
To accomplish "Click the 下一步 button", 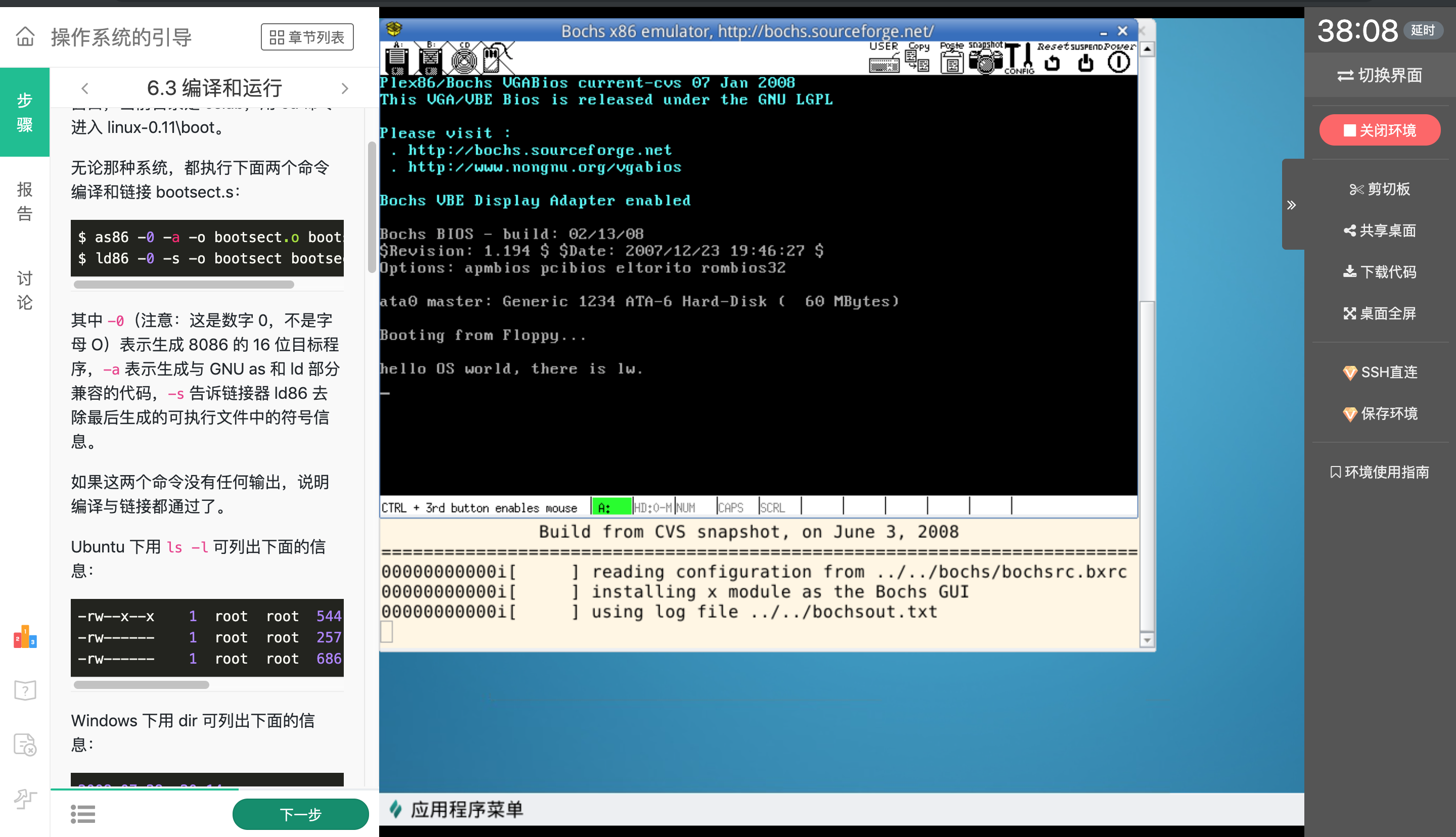I will tap(300, 814).
